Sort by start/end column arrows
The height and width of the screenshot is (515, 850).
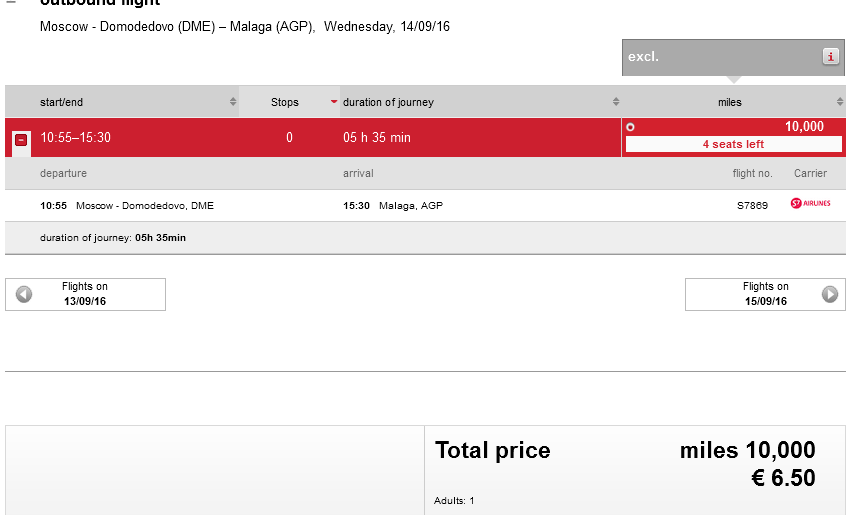coord(233,101)
